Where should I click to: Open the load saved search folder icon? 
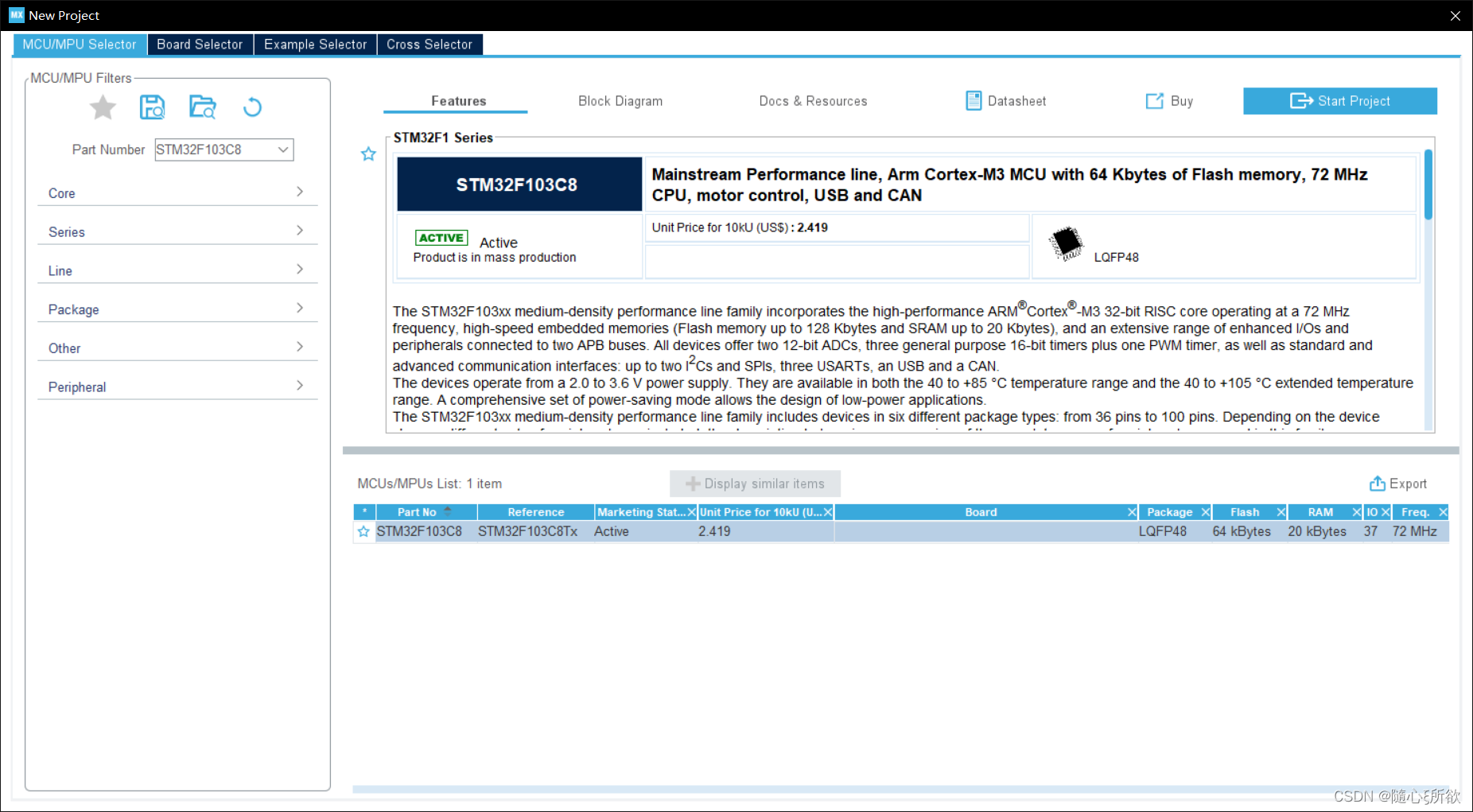(x=202, y=107)
